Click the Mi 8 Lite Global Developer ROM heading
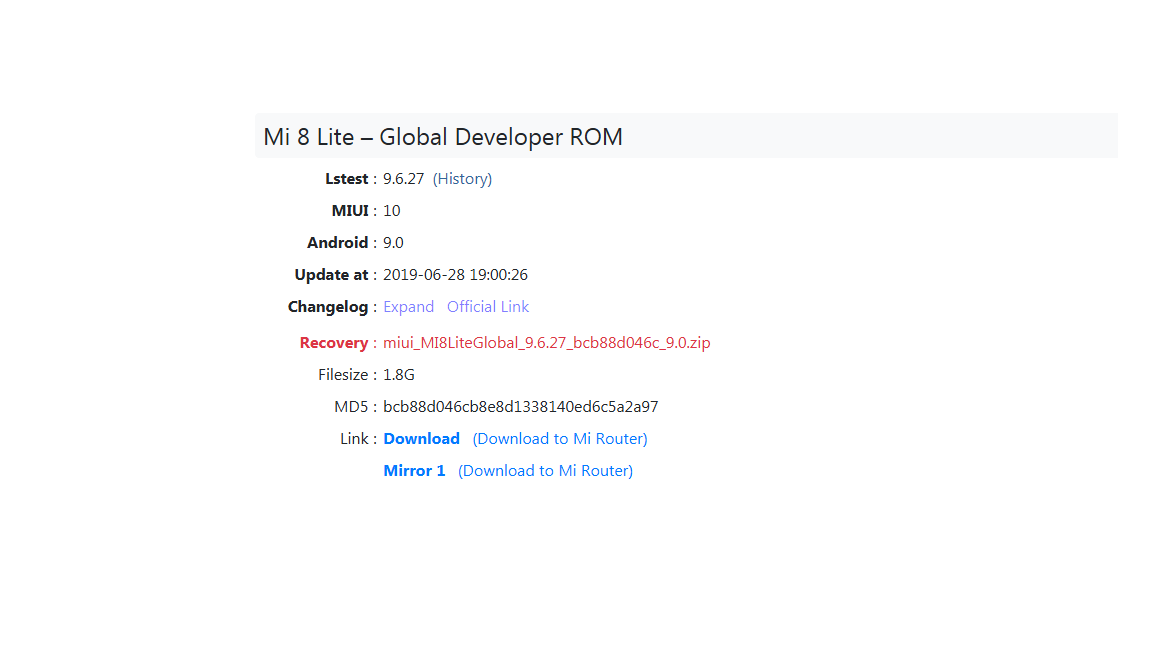 pos(443,137)
